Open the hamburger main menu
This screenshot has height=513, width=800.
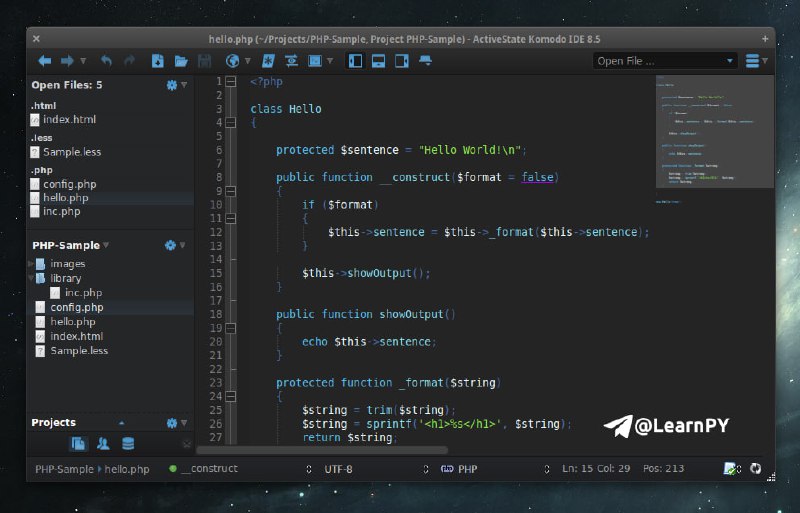coord(752,61)
